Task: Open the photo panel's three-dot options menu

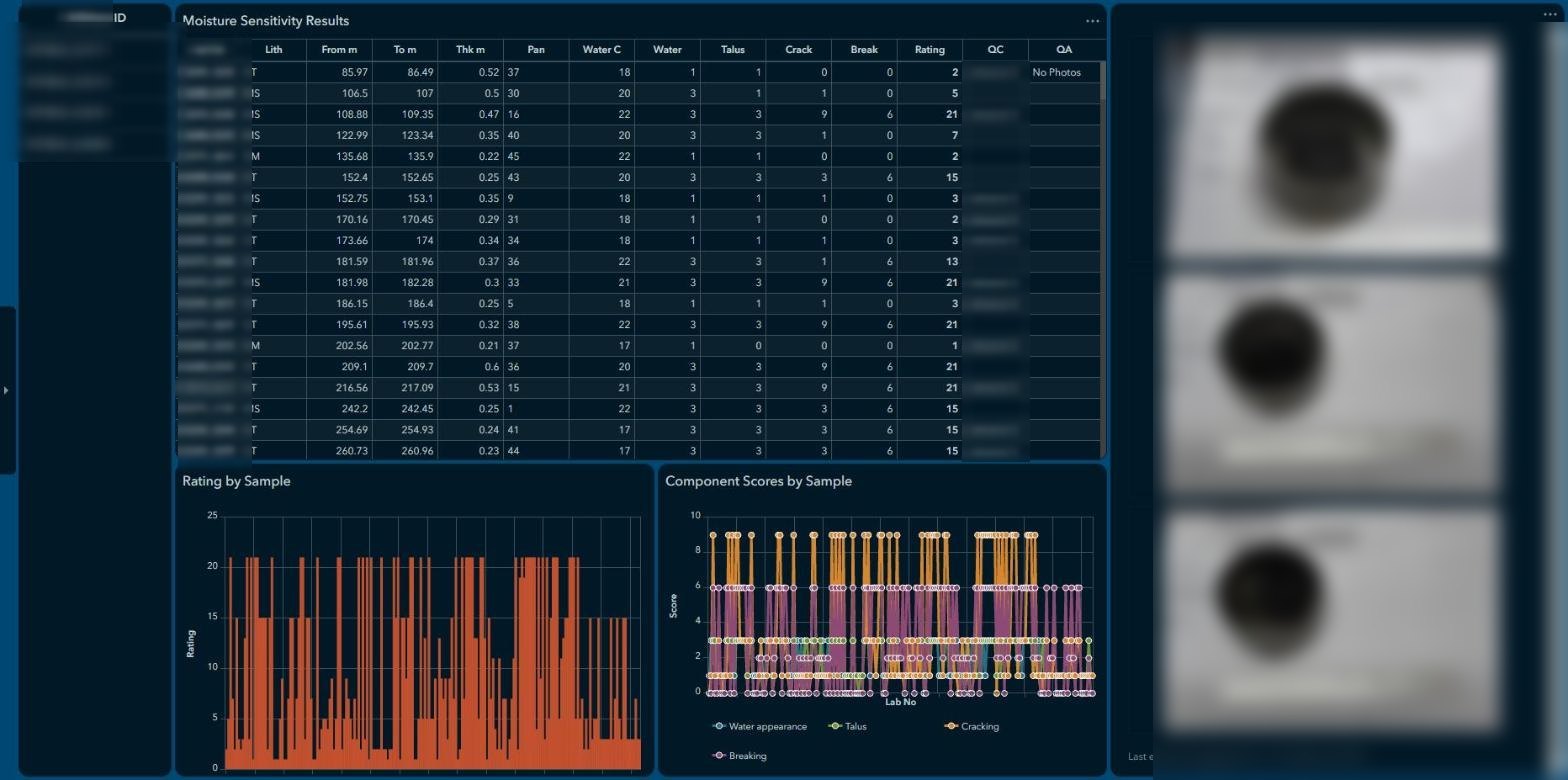Action: coord(1550,15)
